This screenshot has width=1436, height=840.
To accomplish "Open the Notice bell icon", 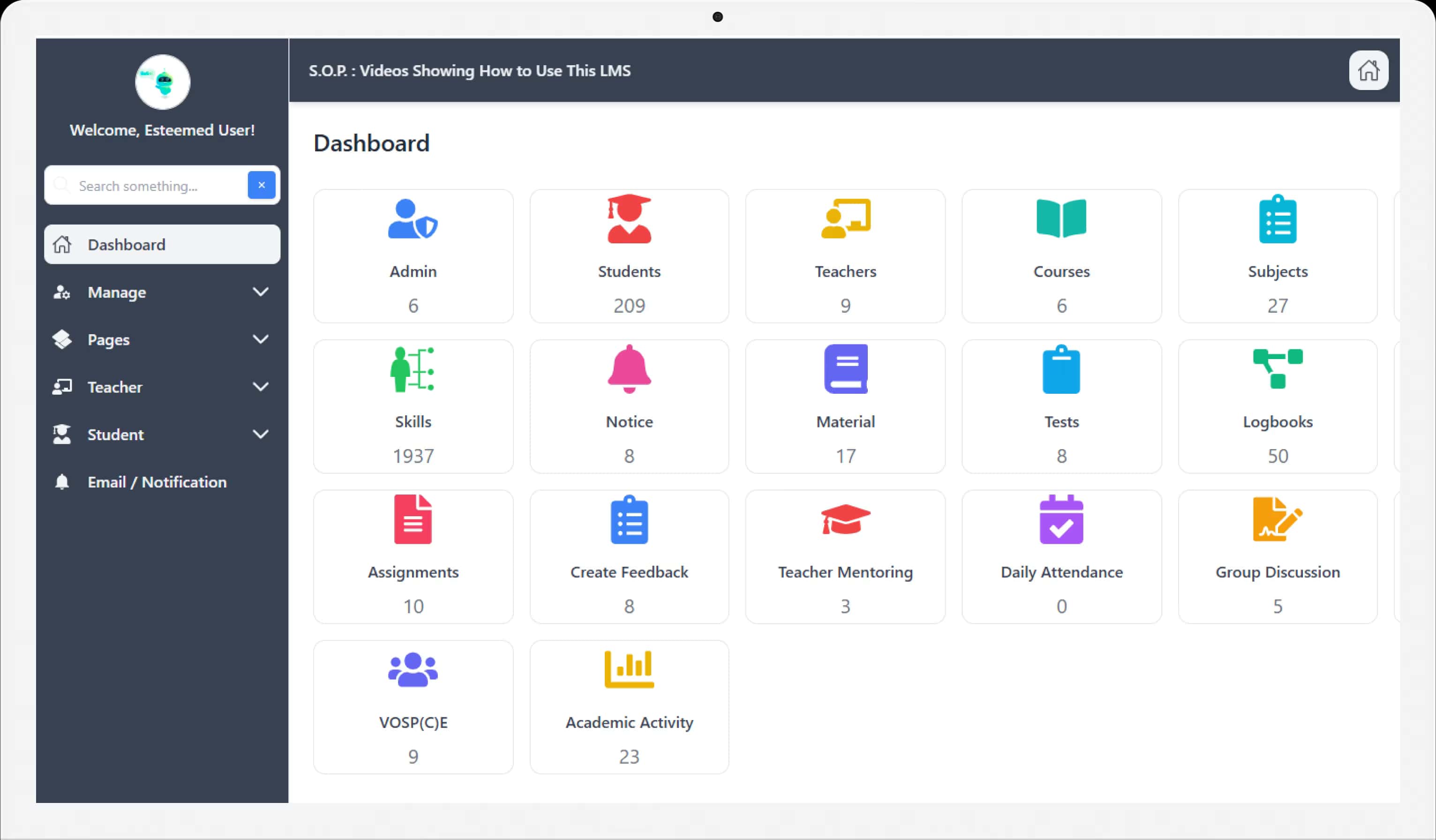I will coord(629,370).
